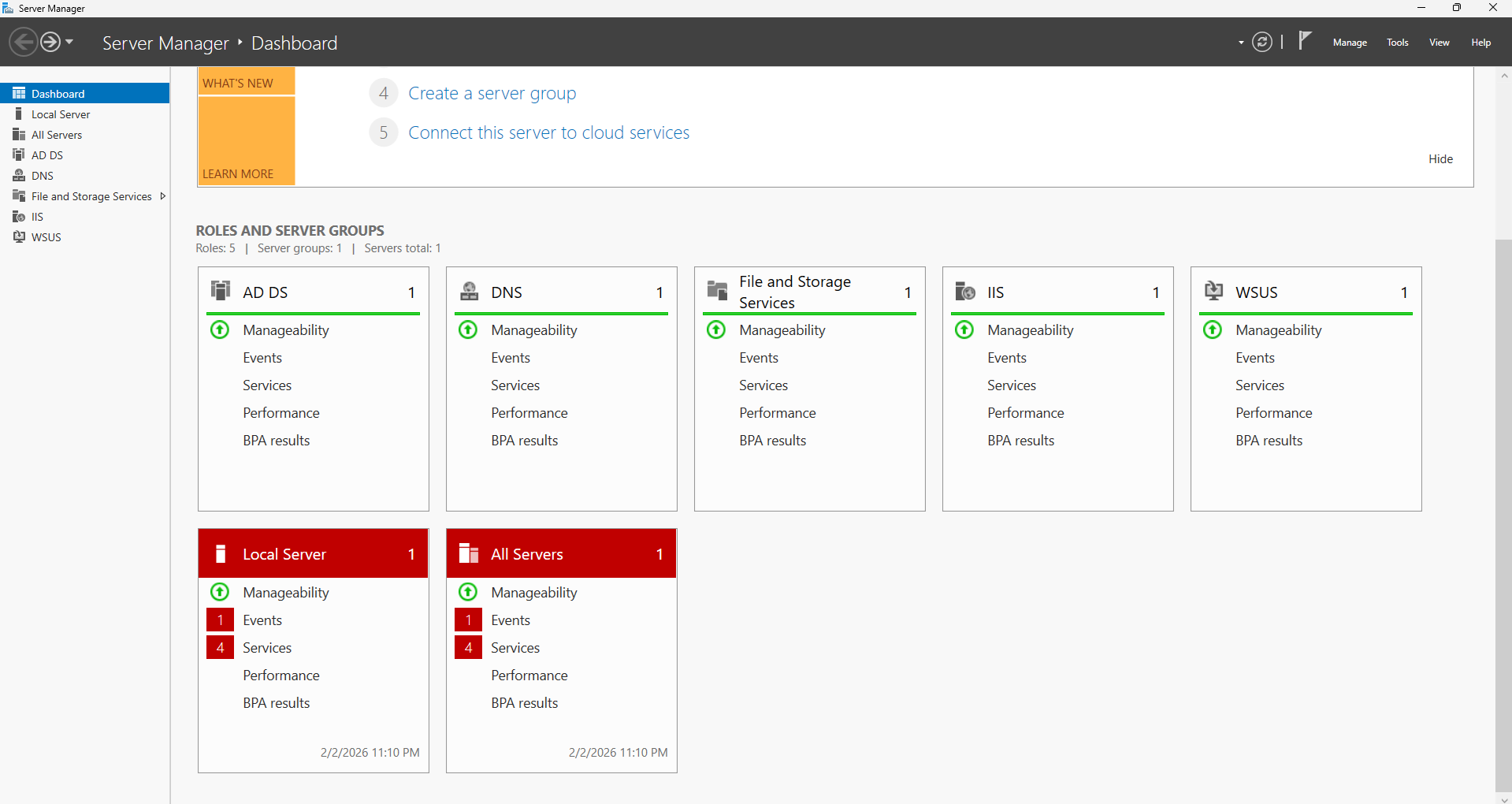The image size is (1512, 804).
Task: Open the IIS role page
Action: (35, 216)
